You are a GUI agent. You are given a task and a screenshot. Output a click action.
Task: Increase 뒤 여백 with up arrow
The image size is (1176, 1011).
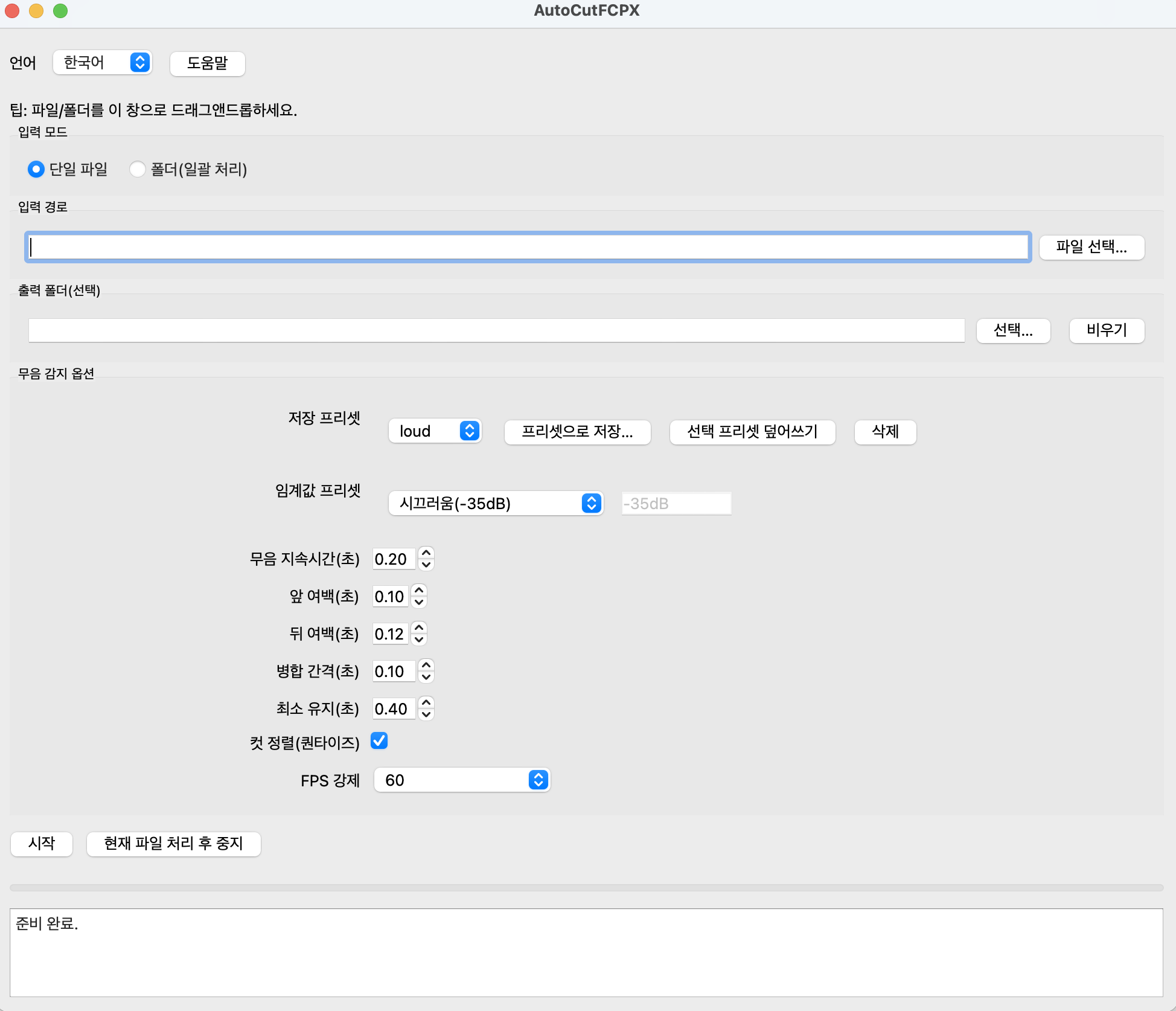coord(419,627)
